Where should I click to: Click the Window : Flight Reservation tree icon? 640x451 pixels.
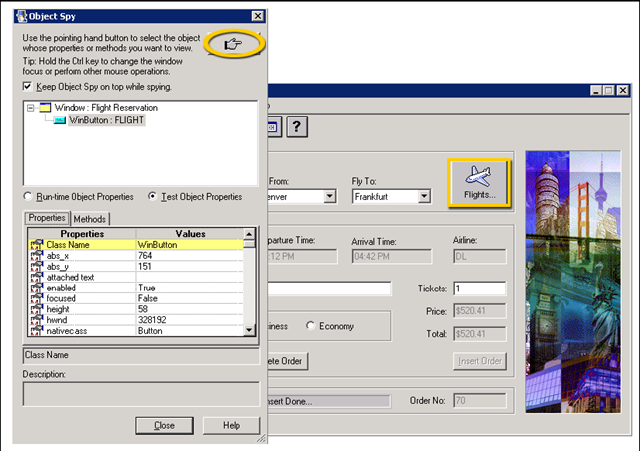(45, 108)
